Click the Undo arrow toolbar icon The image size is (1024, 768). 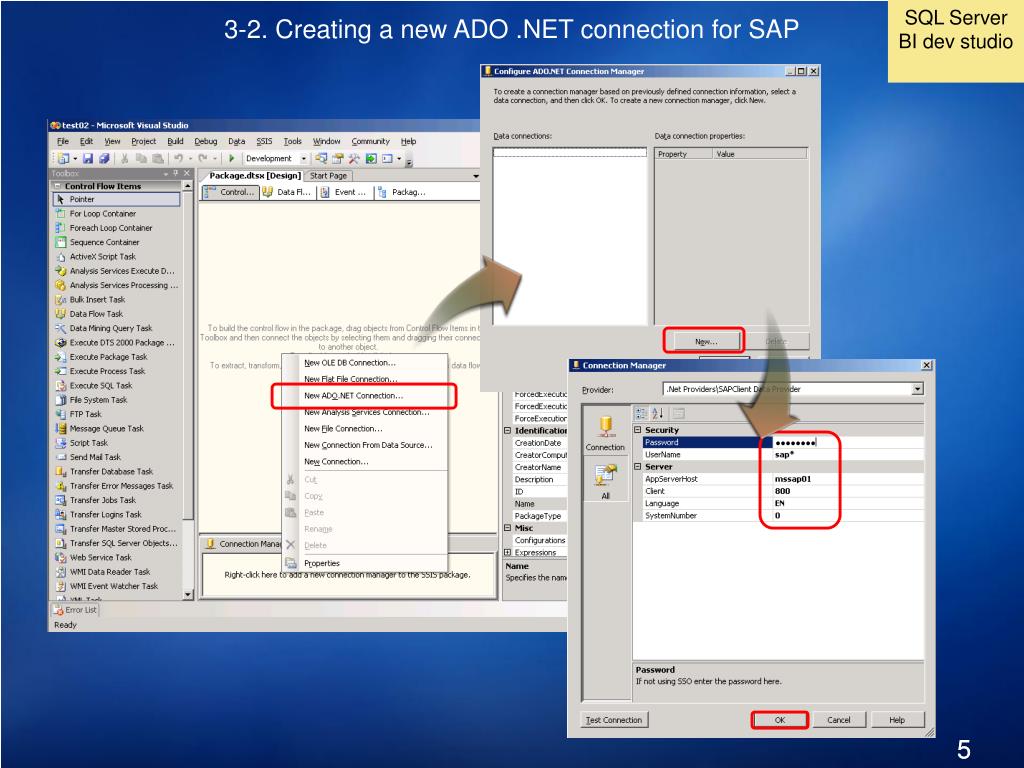178,159
